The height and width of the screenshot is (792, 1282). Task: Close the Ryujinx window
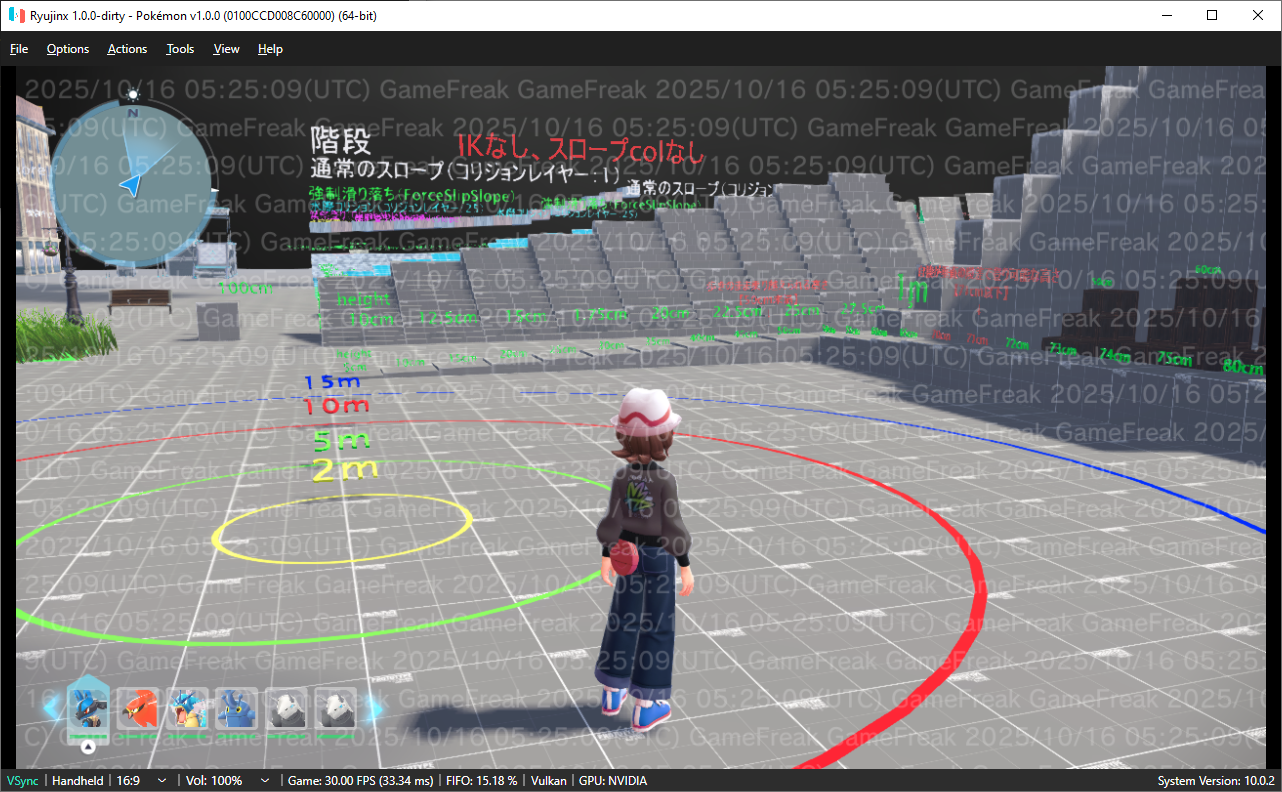pyautogui.click(x=1258, y=15)
